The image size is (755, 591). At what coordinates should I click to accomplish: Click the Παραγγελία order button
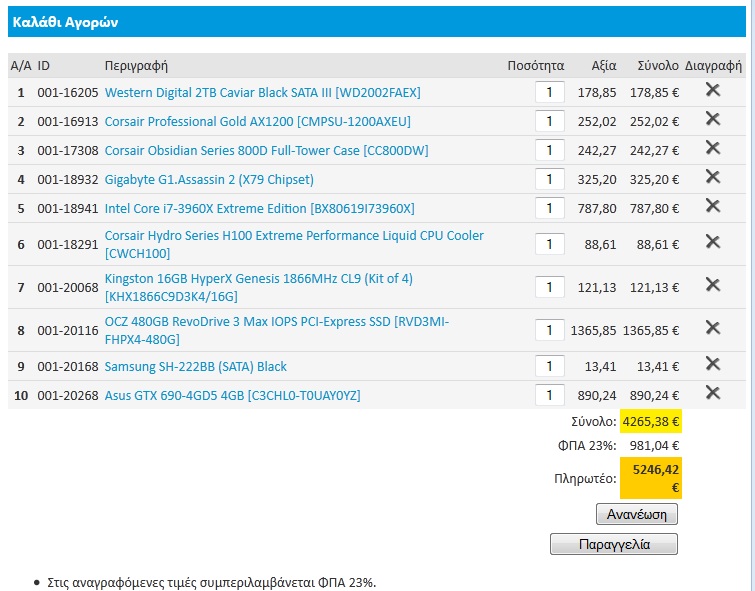(614, 544)
